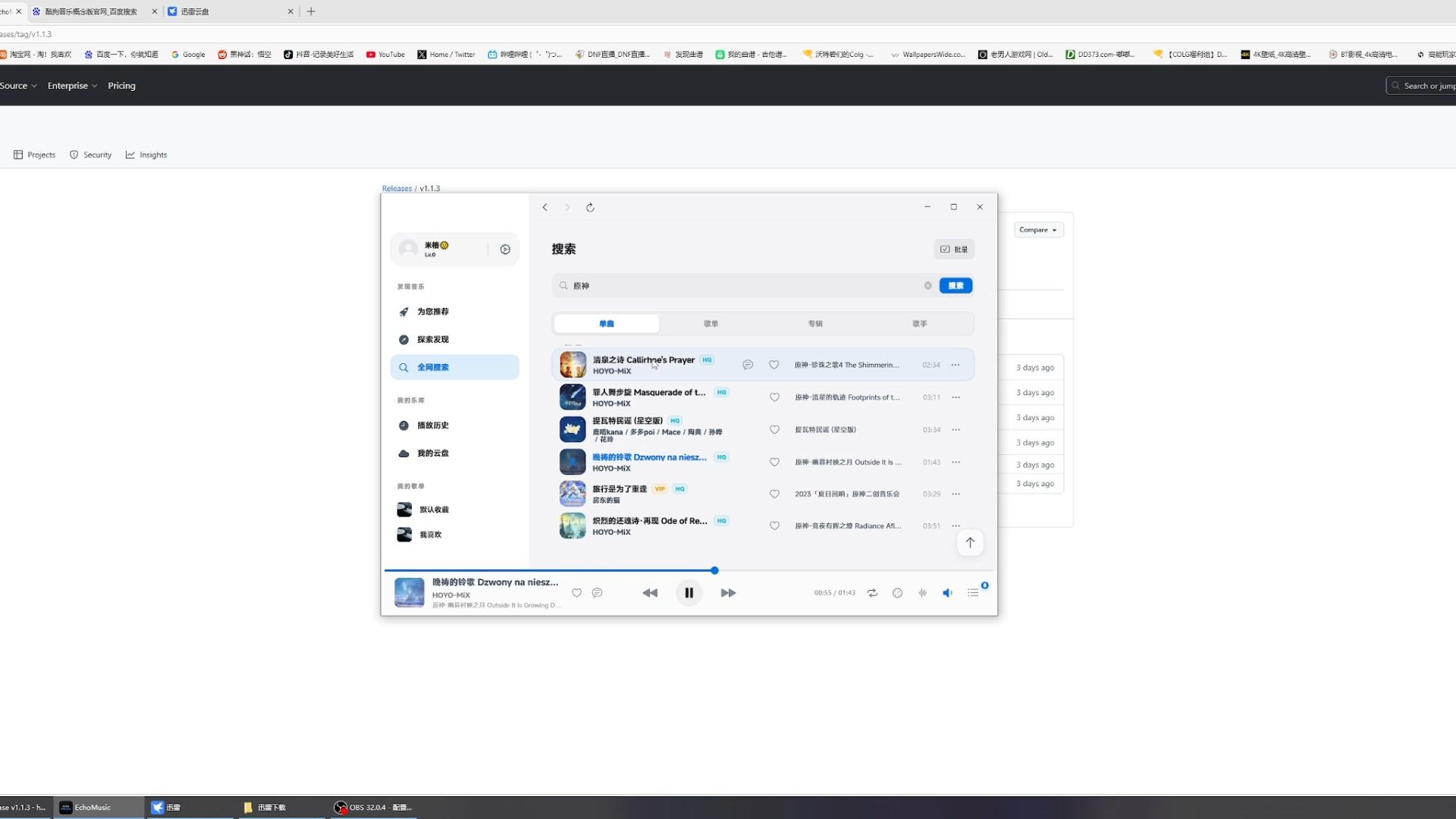Open the sound effect waveform icon

coord(922,593)
